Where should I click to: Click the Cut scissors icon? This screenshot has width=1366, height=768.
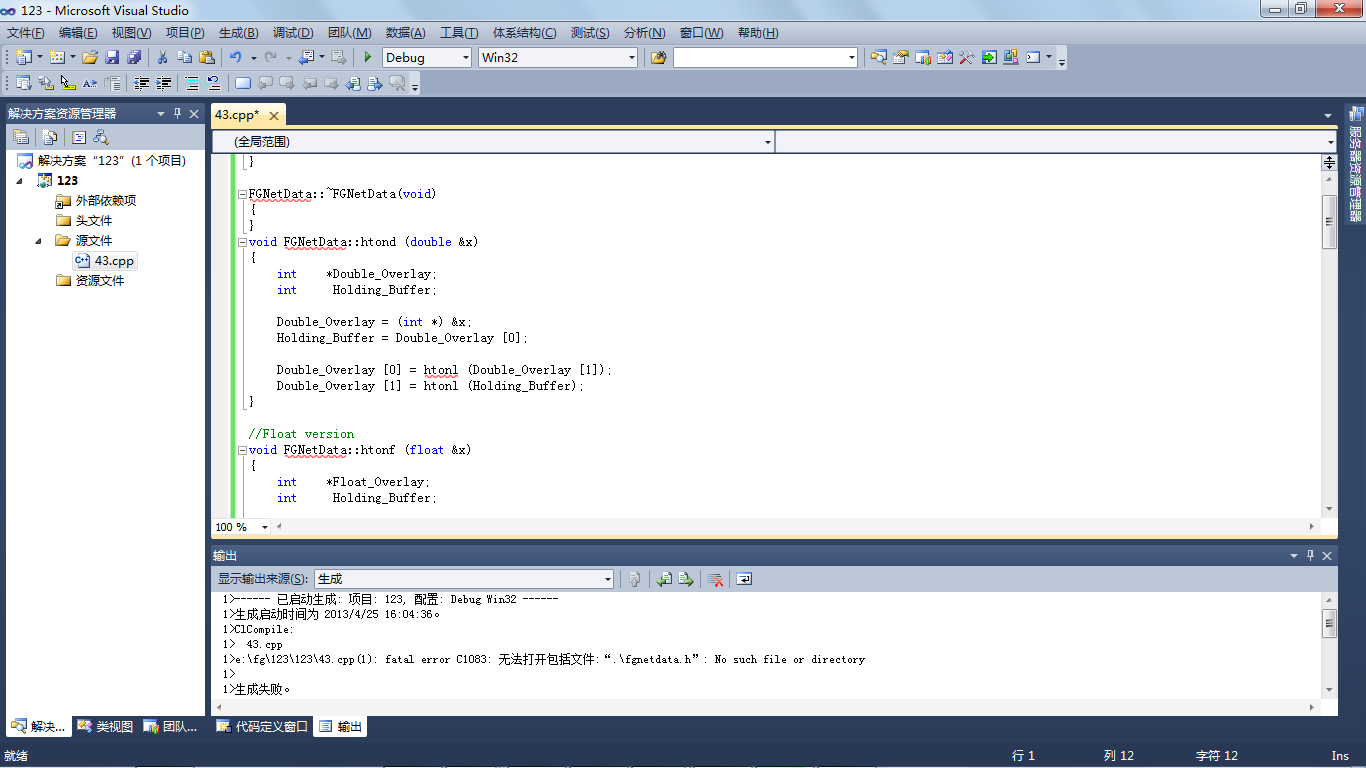pyautogui.click(x=162, y=57)
